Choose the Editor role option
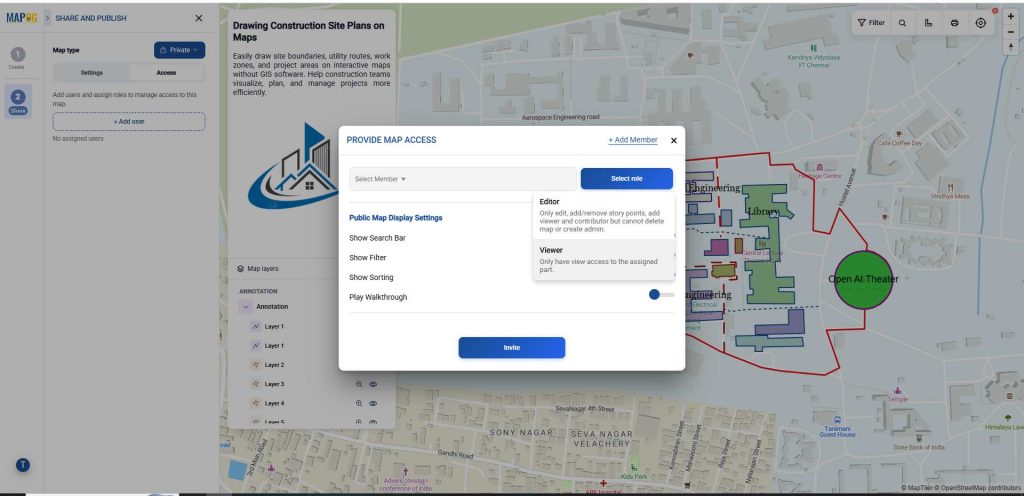This screenshot has height=496, width=1024. pos(603,215)
